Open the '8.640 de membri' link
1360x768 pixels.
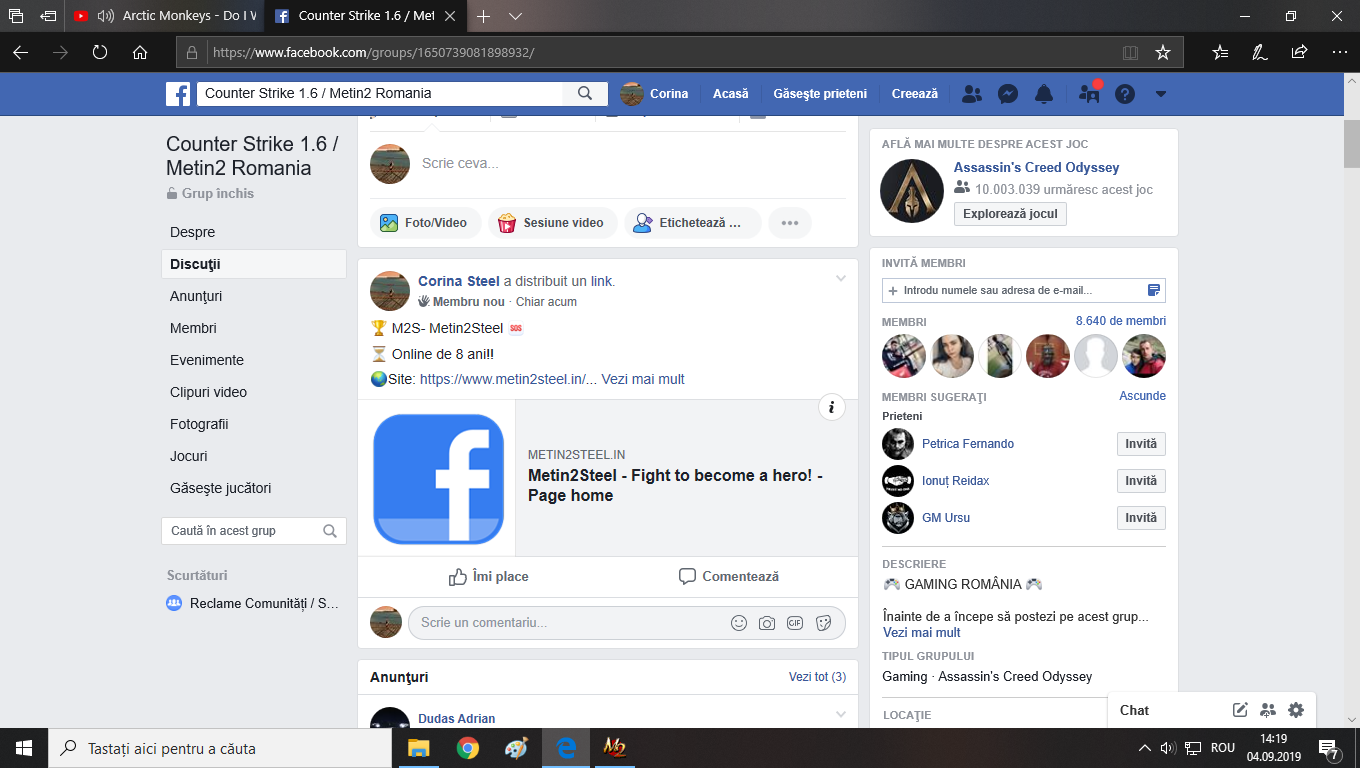1121,321
